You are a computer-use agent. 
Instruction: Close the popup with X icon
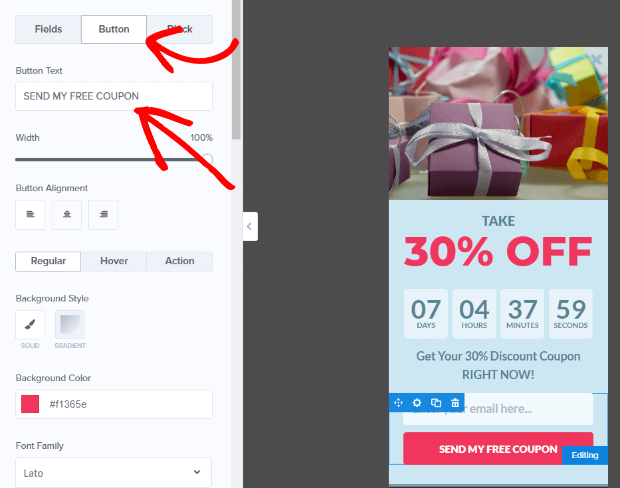pos(596,60)
